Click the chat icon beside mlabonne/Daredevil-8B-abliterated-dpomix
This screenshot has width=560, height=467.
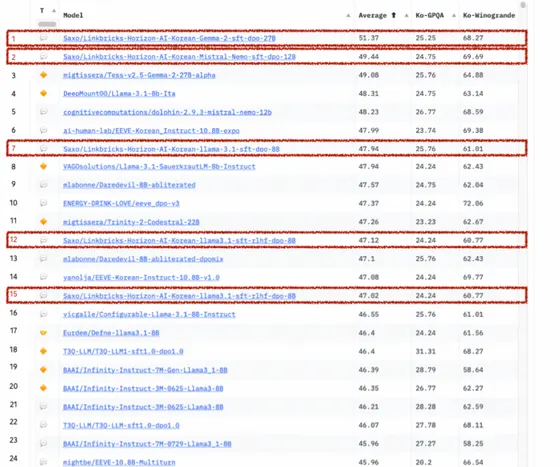pos(44,258)
